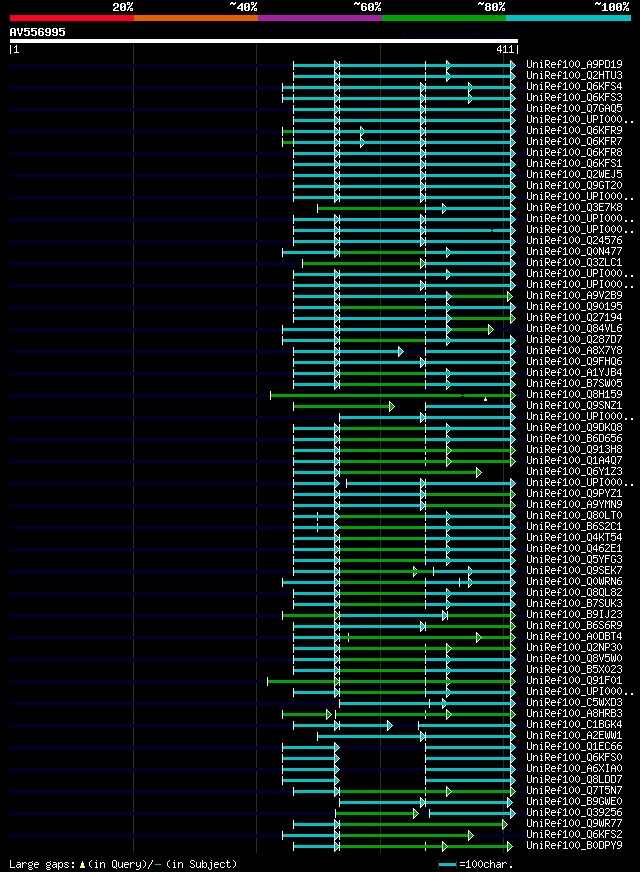
Task: Select subject label UniRef100_Q27194
Action: click(574, 318)
